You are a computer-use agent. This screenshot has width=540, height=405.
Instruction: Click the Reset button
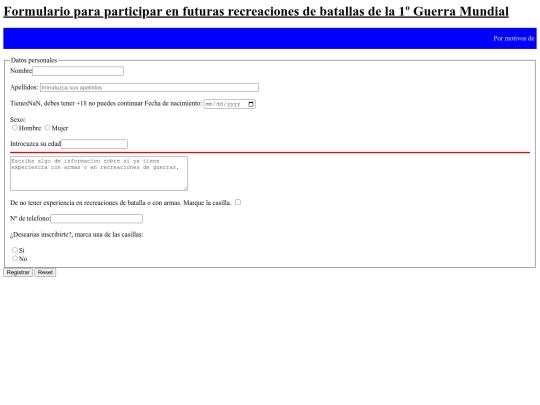(45, 272)
